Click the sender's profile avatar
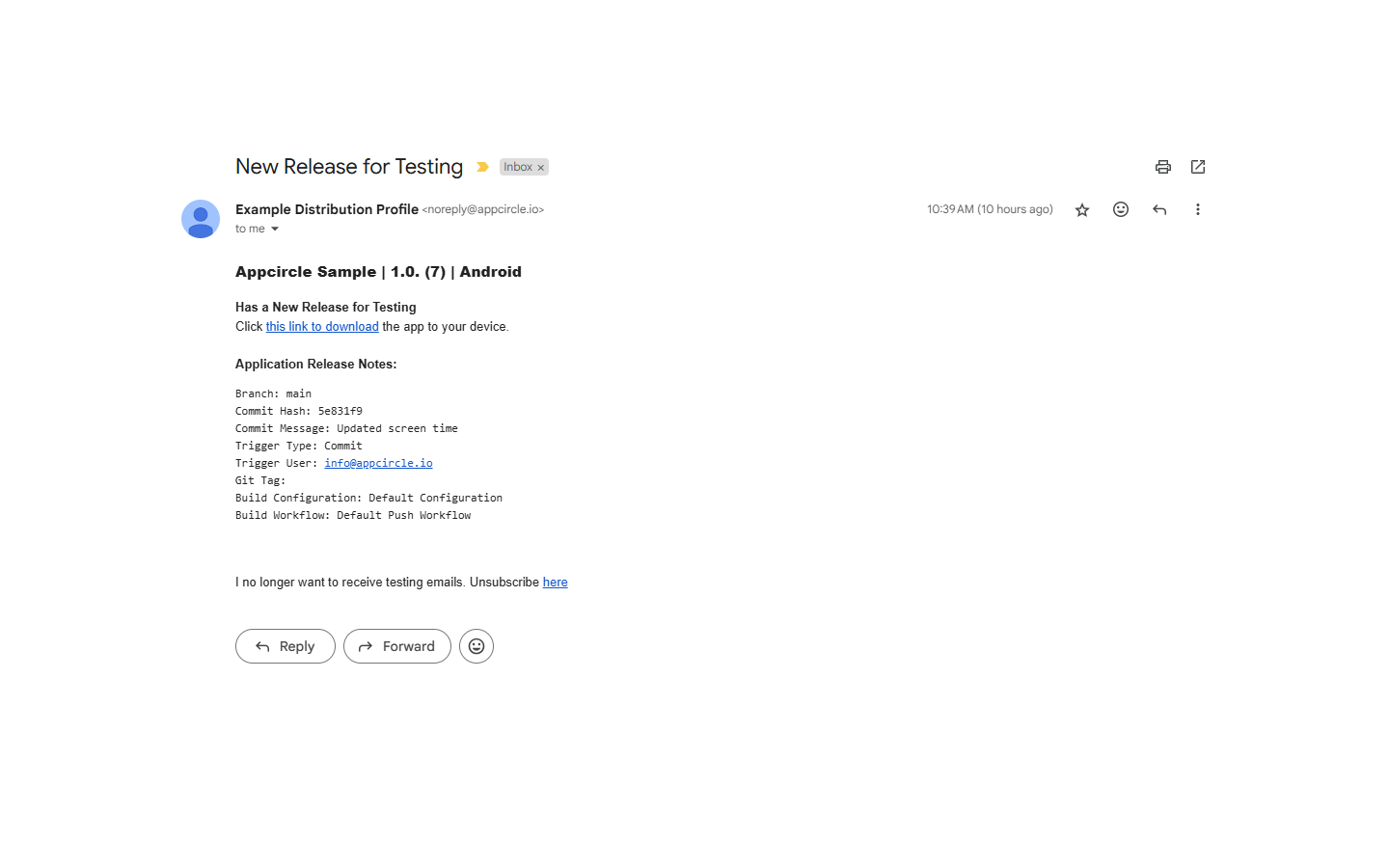1389x868 pixels. pos(201,219)
